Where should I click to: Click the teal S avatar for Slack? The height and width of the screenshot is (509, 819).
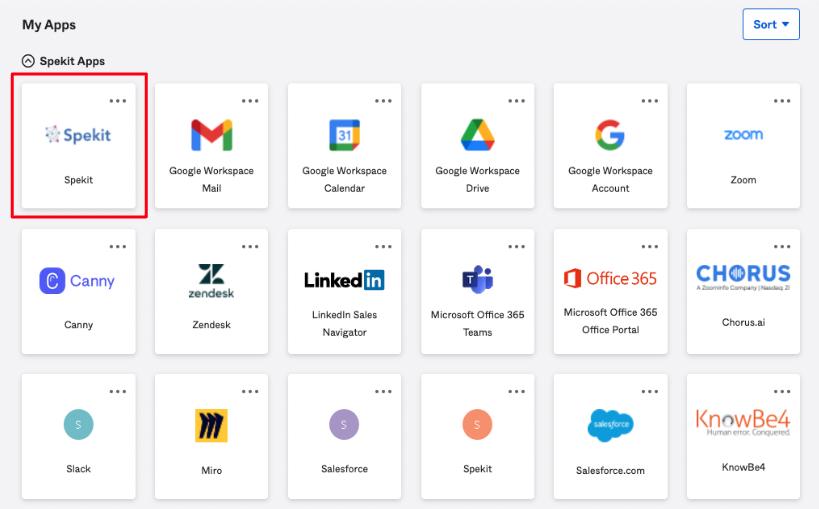point(78,424)
